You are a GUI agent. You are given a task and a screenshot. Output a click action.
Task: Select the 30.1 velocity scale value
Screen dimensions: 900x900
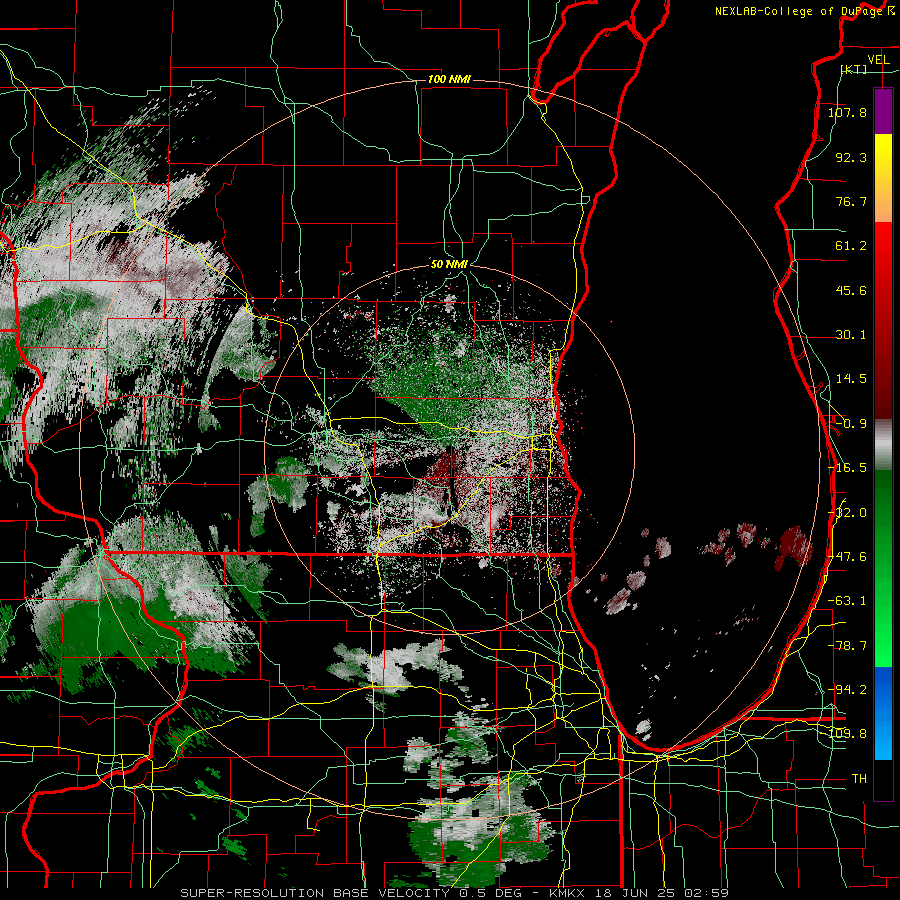[851, 335]
